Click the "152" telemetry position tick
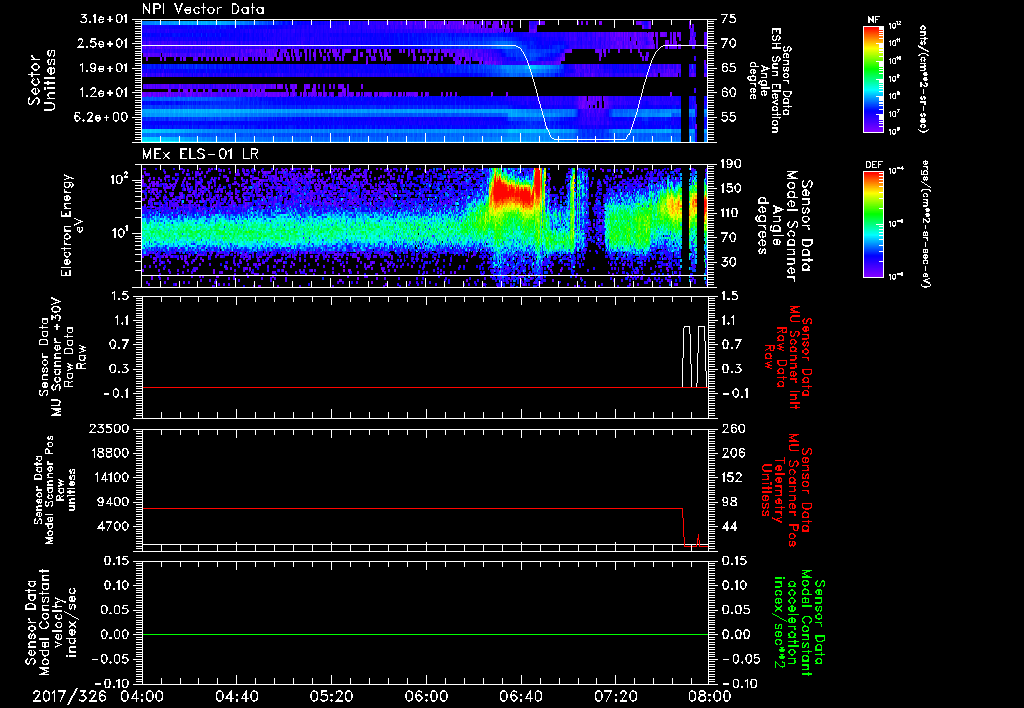This screenshot has width=1024, height=708. [x=732, y=477]
